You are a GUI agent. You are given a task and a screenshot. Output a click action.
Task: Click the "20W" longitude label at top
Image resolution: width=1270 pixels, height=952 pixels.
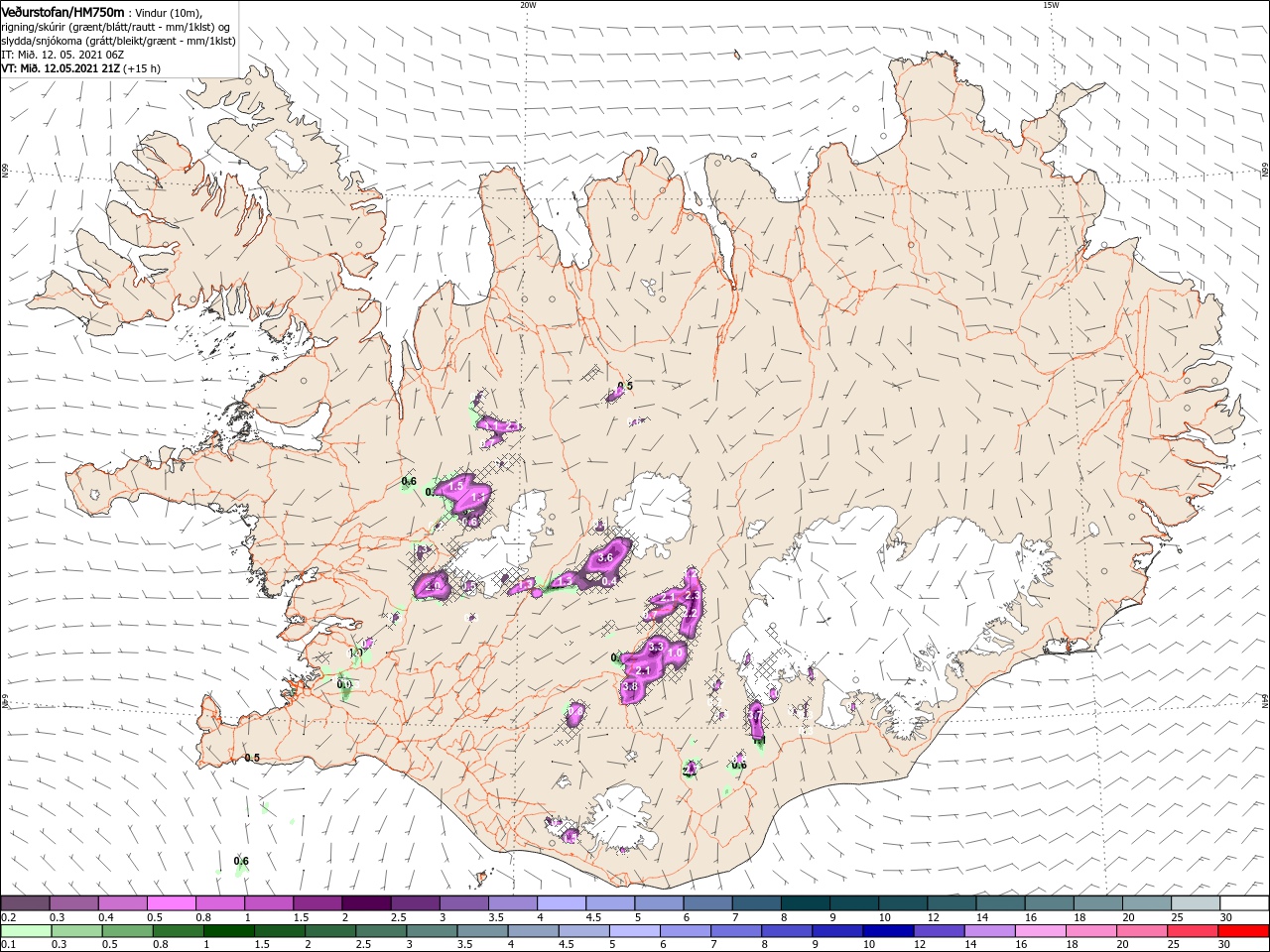click(x=528, y=5)
